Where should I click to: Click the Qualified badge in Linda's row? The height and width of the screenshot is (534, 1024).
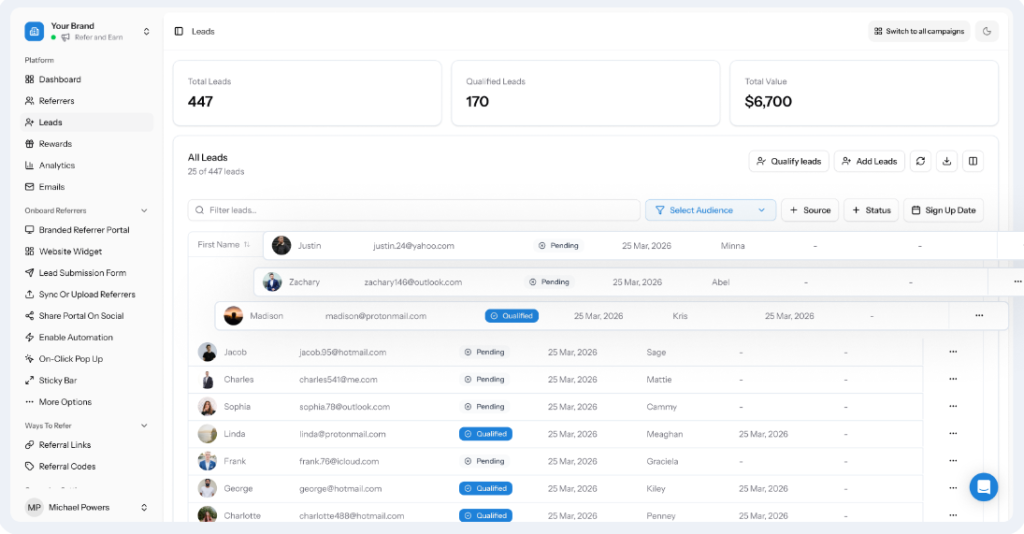point(485,434)
